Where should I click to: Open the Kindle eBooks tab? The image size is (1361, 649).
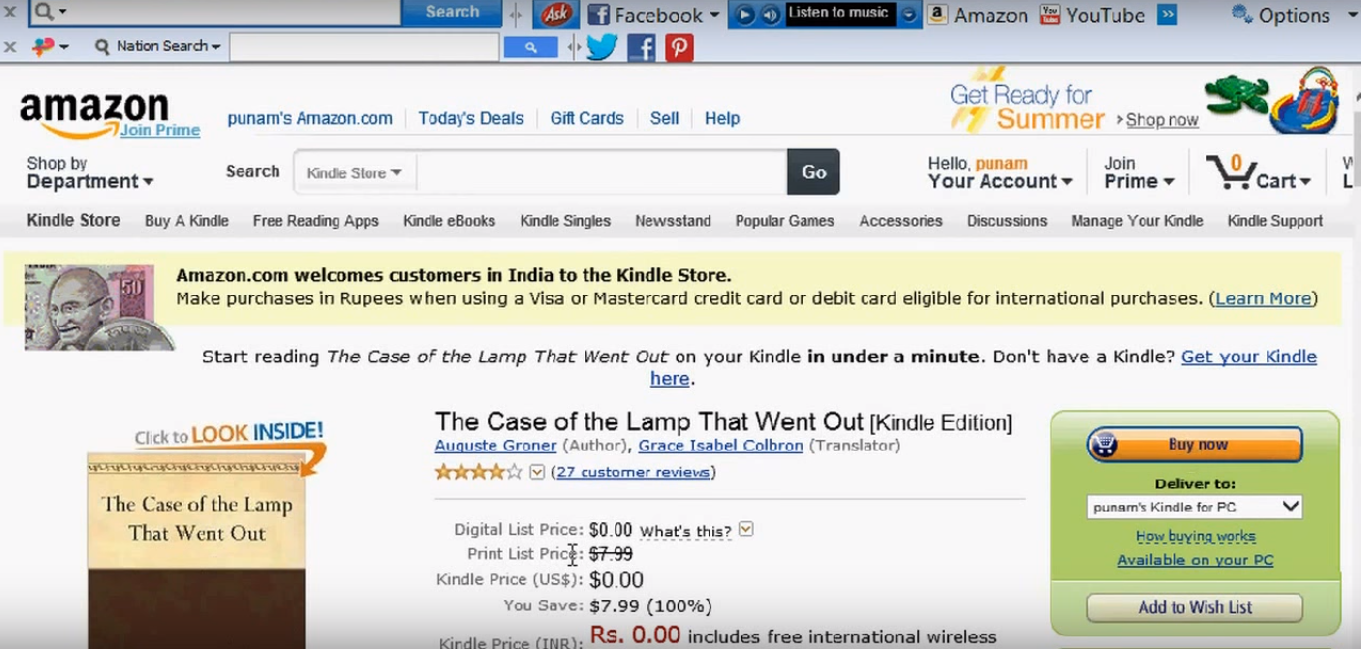[x=449, y=221]
